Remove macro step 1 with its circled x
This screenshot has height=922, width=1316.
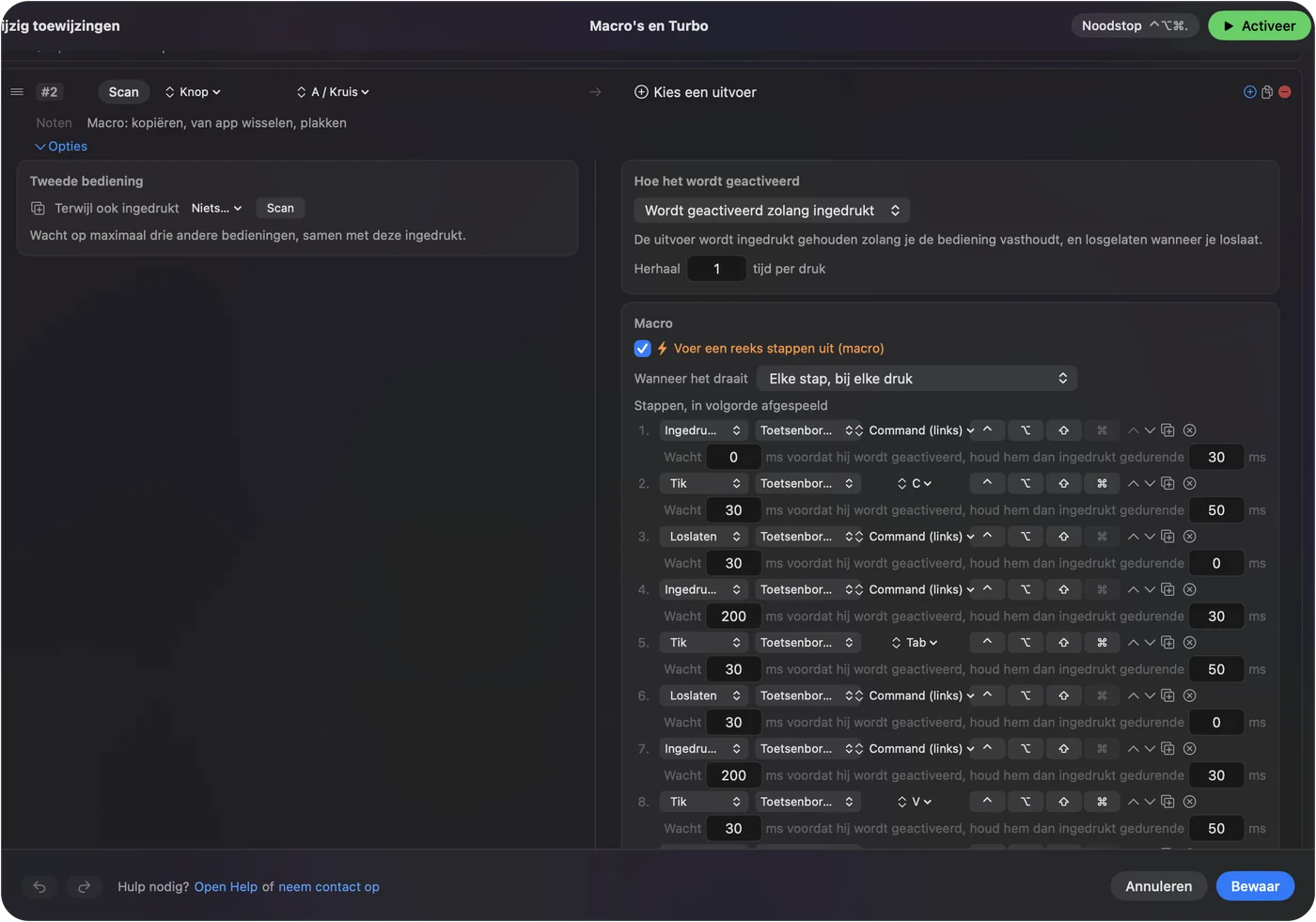click(1190, 430)
